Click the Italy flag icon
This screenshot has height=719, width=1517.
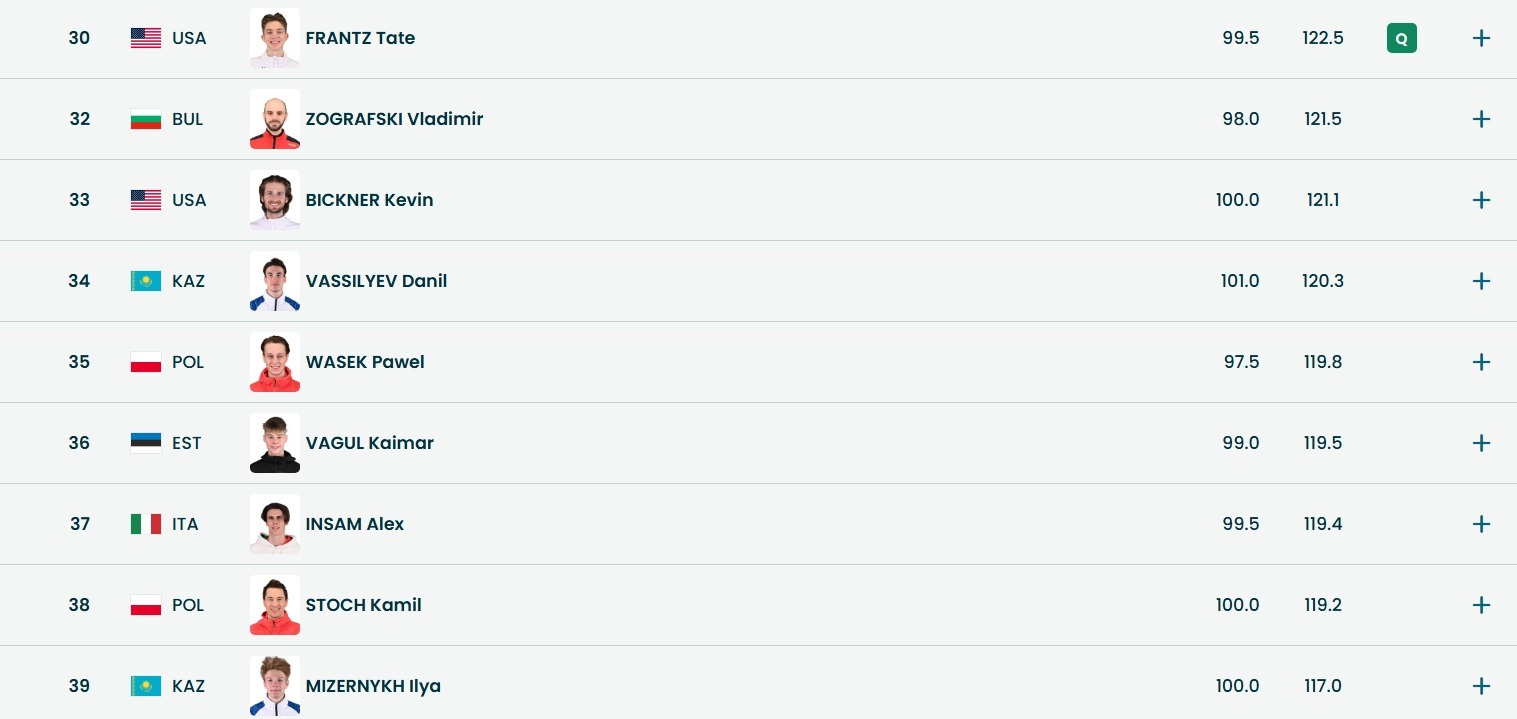[x=146, y=524]
